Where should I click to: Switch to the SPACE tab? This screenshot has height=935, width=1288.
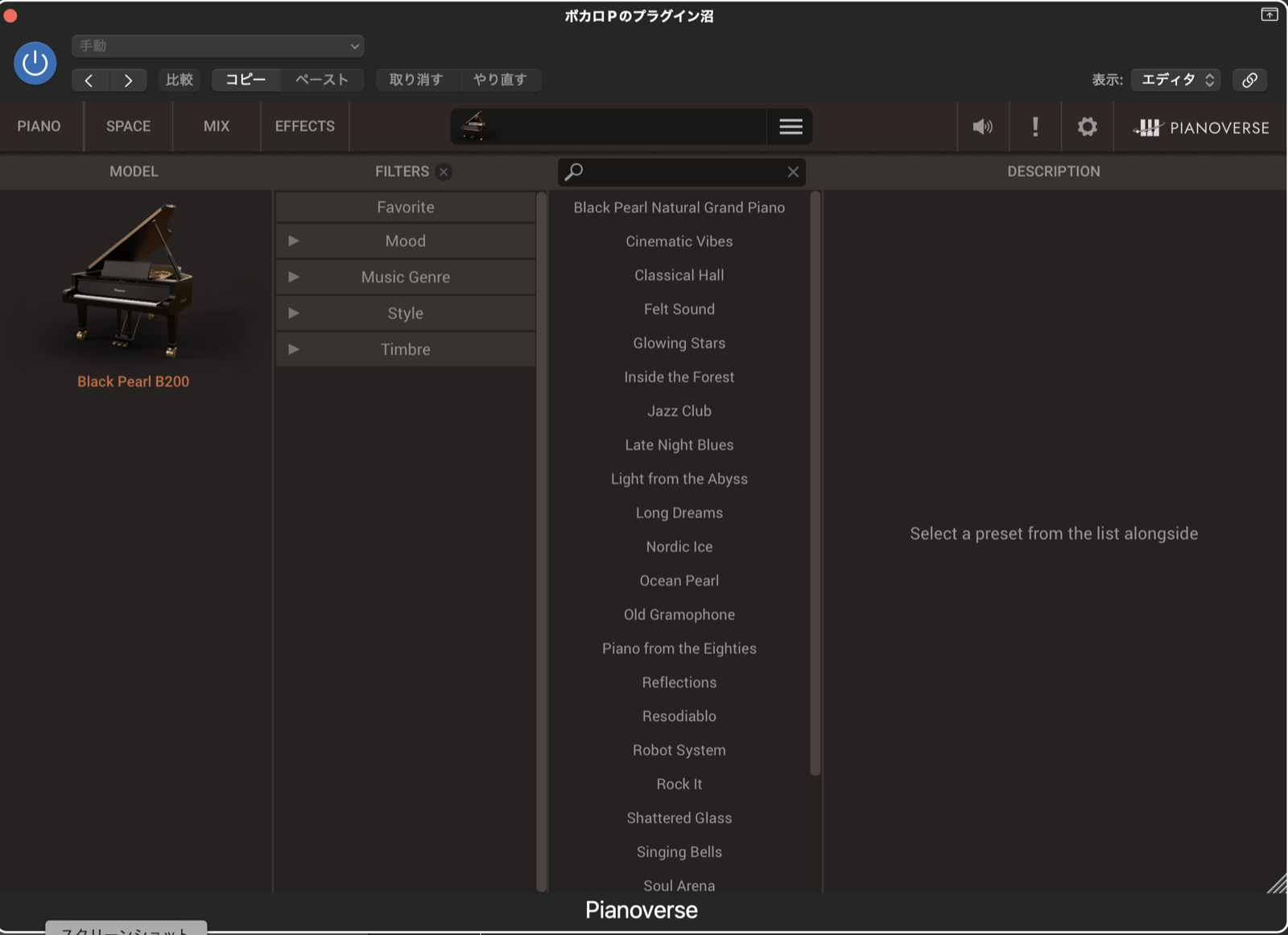click(129, 126)
